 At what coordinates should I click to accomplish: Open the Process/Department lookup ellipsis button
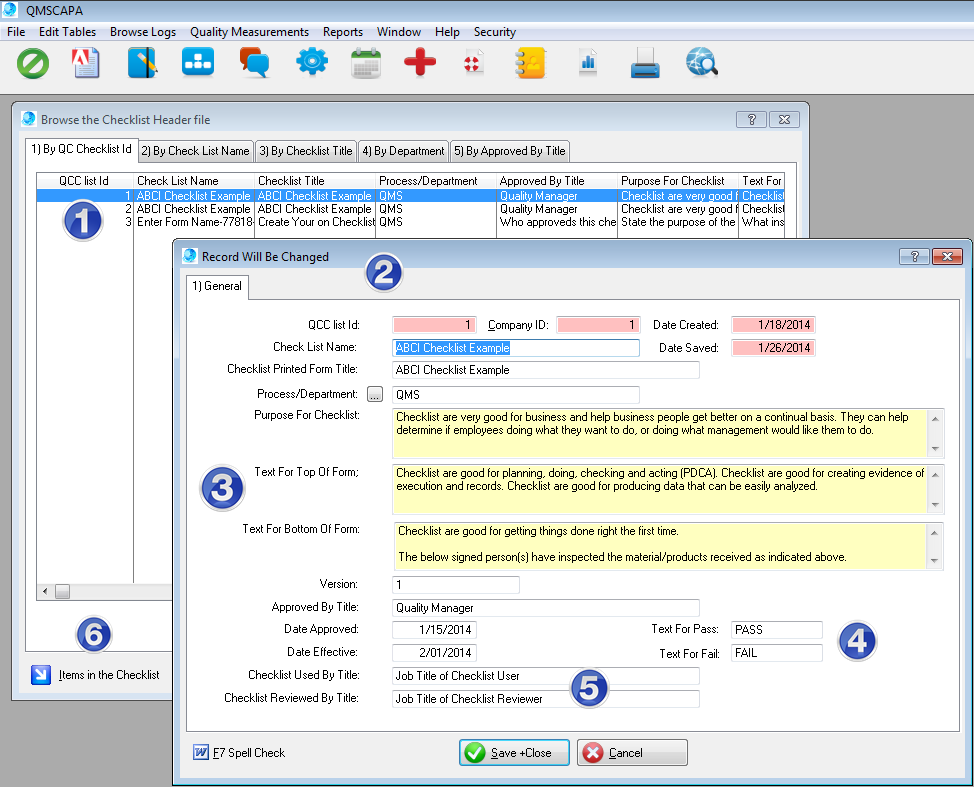coord(375,395)
